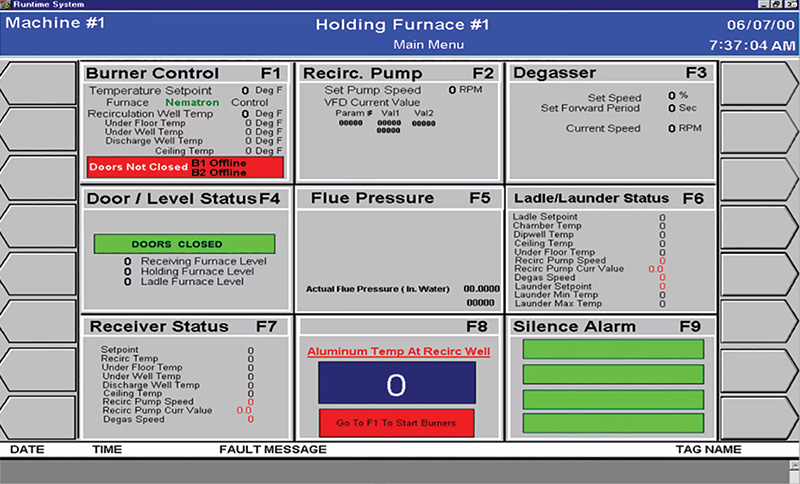The width and height of the screenshot is (800, 484).
Task: Open Door / Level Status F4 panel
Action: pos(186,198)
